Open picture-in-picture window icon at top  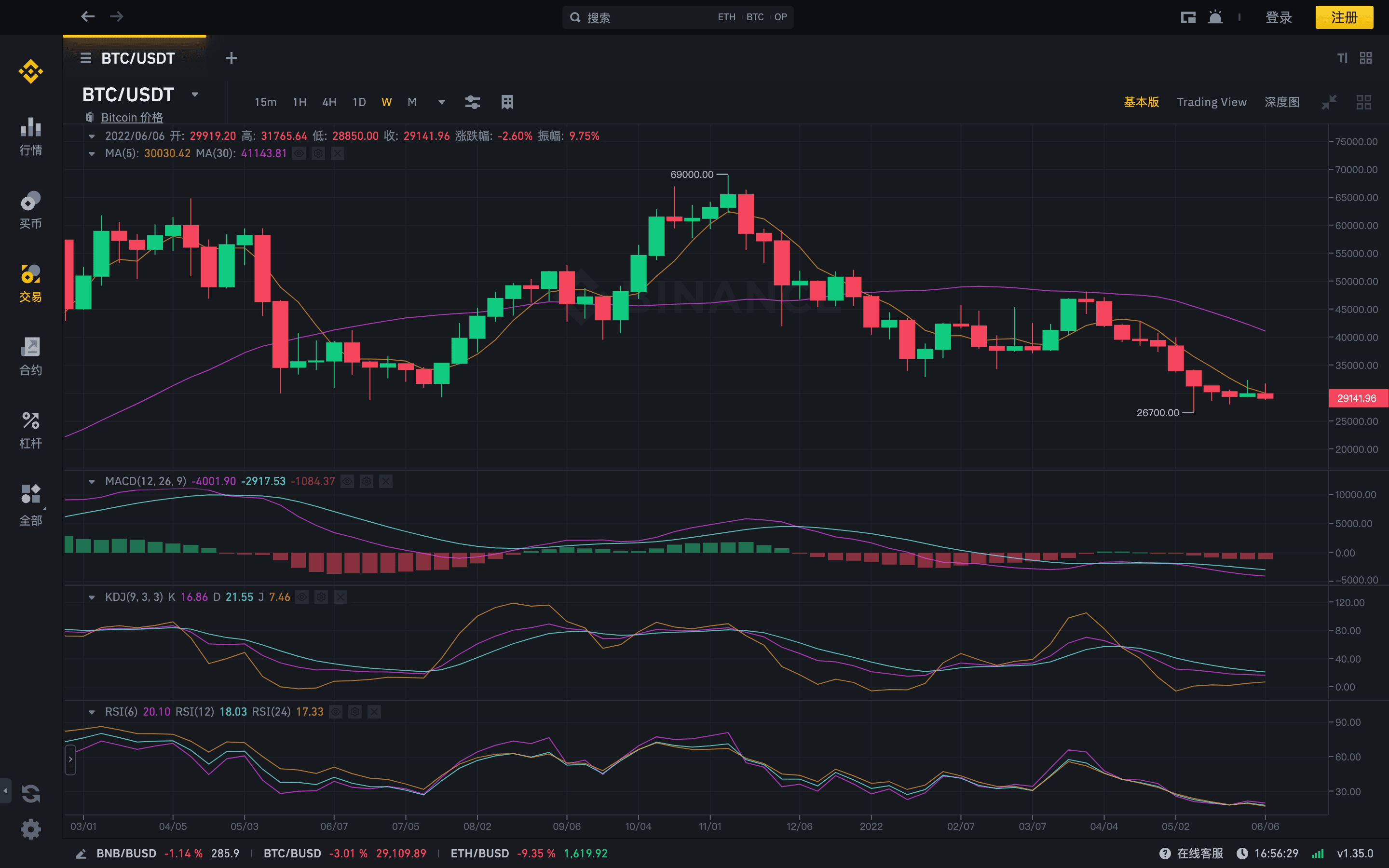tap(1188, 17)
